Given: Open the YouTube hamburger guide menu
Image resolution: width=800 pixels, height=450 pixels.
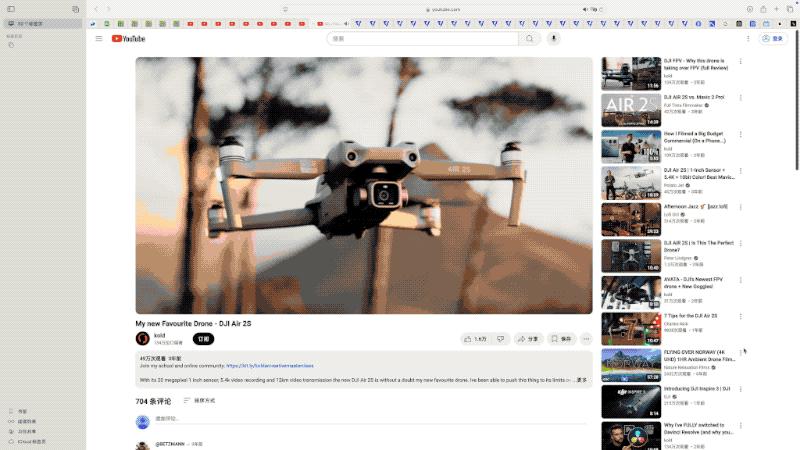Looking at the screenshot, I should 99,39.
